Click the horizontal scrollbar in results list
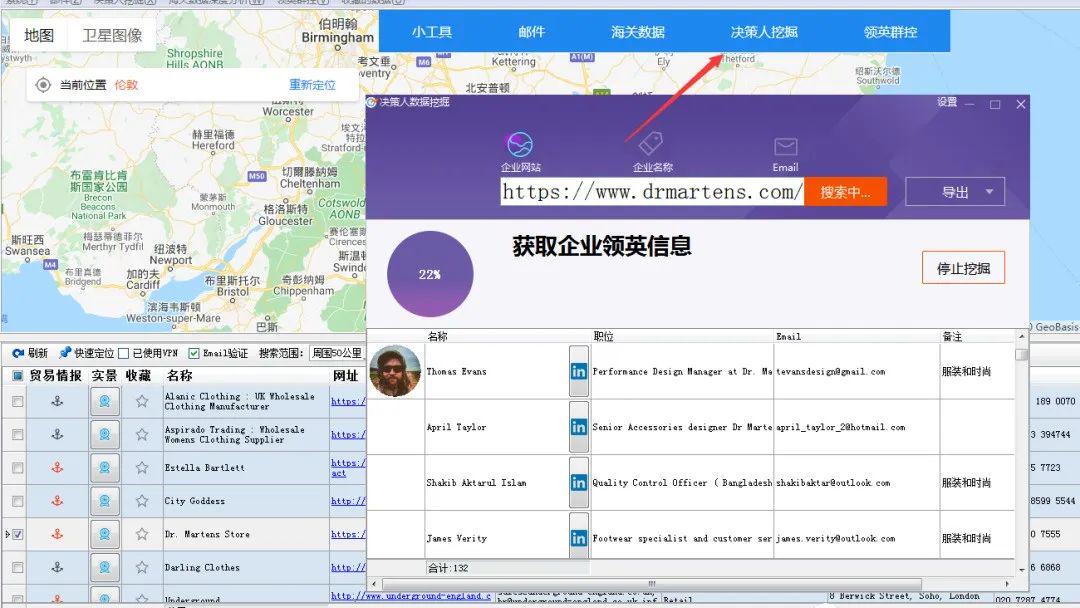 point(651,584)
